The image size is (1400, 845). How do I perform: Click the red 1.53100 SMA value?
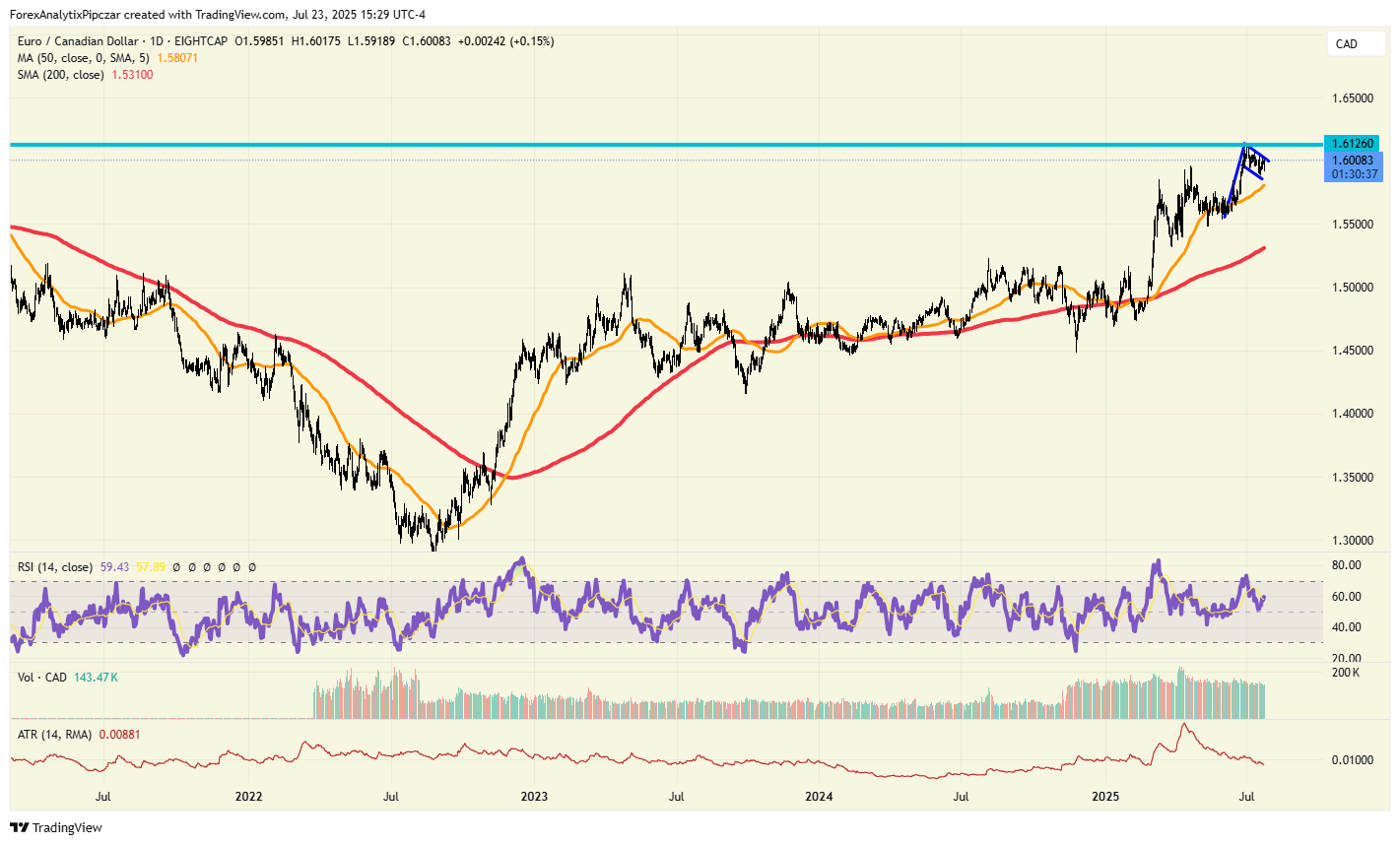coord(132,75)
